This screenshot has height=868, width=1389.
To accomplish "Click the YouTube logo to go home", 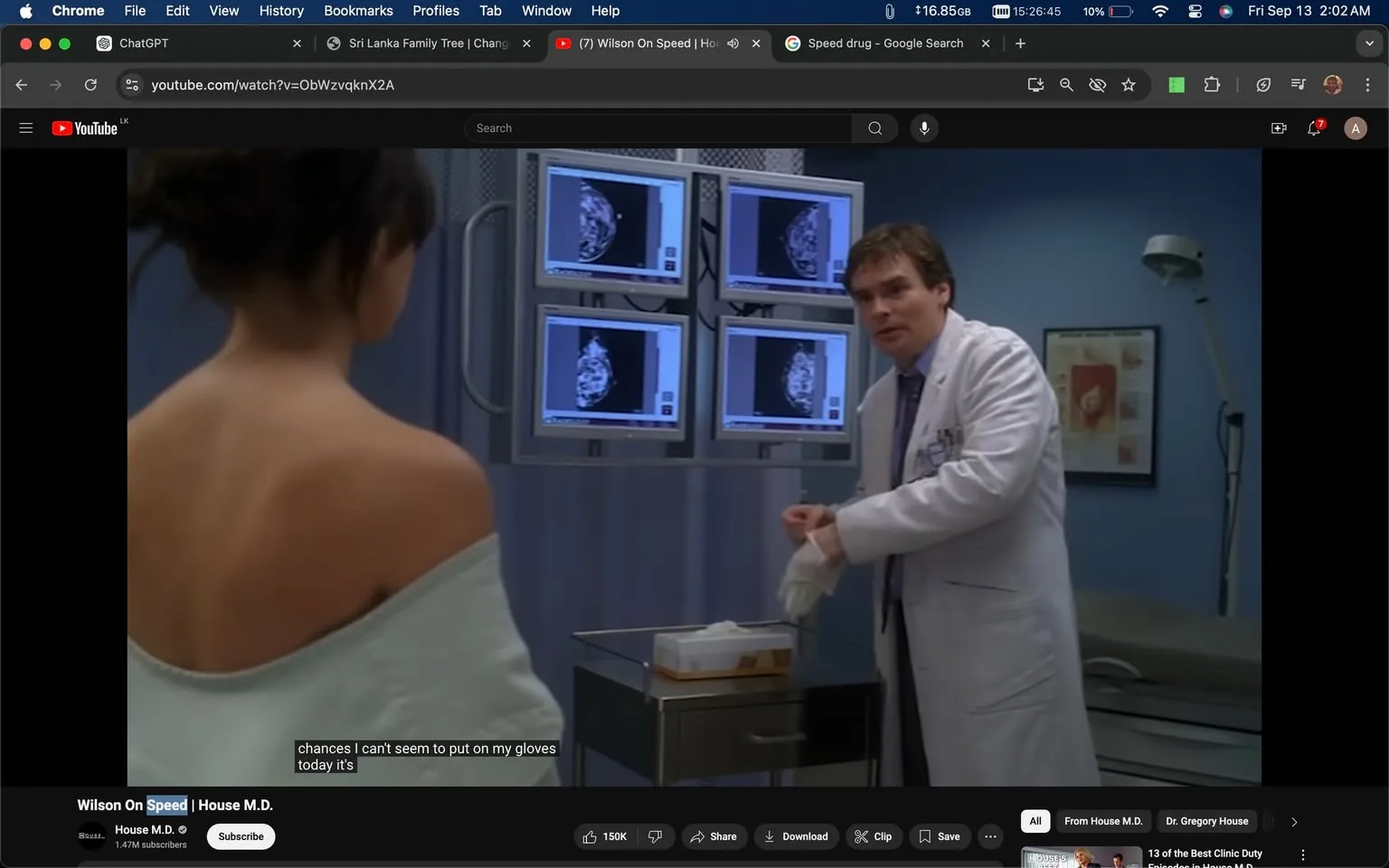I will coord(86,127).
